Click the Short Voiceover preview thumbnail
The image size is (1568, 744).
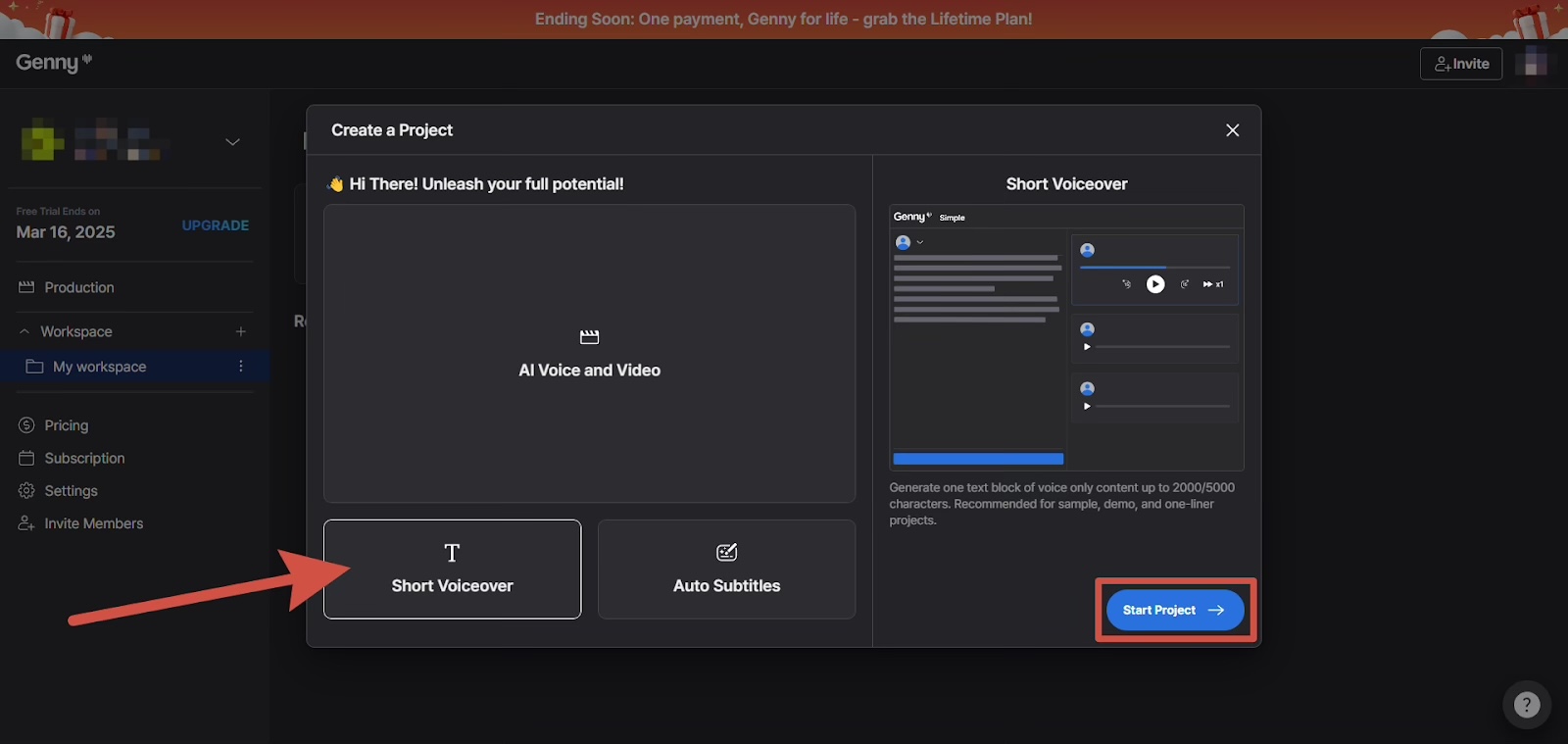point(1066,338)
